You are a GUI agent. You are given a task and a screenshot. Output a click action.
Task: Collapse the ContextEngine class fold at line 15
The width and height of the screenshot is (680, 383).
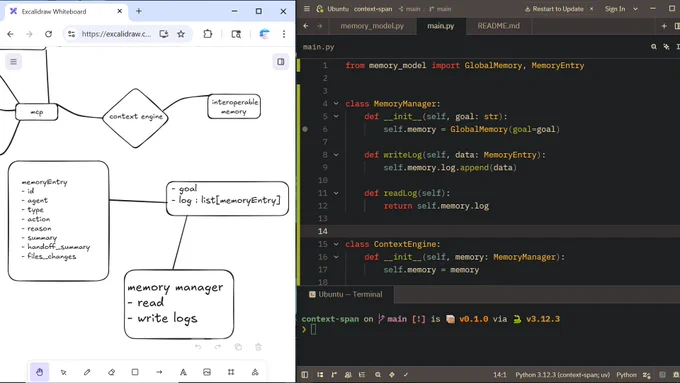[336, 244]
